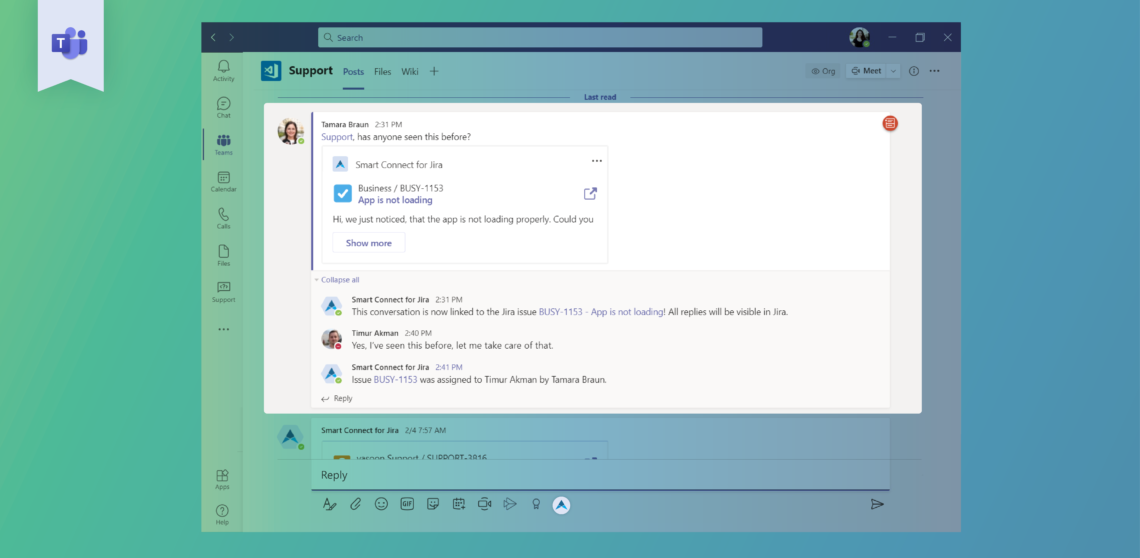
Task: Go to Calendar in the left rail
Action: tap(223, 181)
